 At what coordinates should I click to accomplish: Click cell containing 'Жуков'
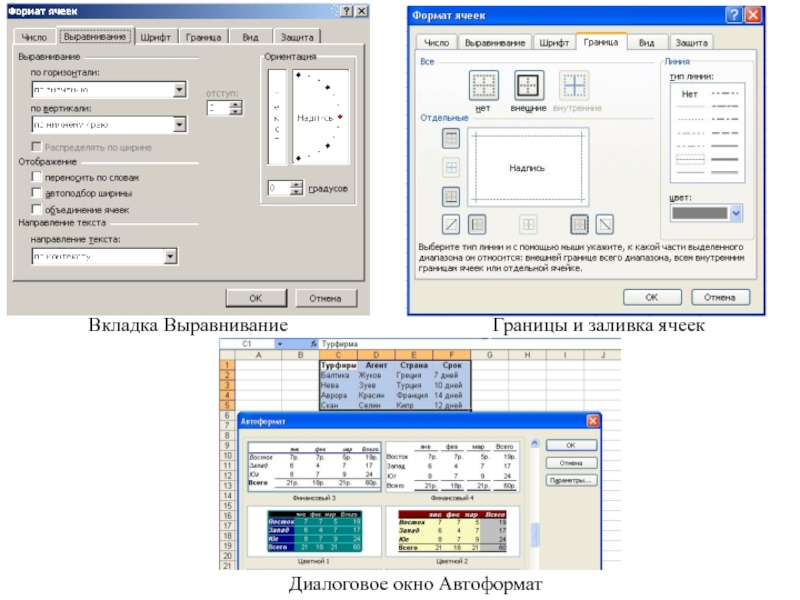(376, 375)
